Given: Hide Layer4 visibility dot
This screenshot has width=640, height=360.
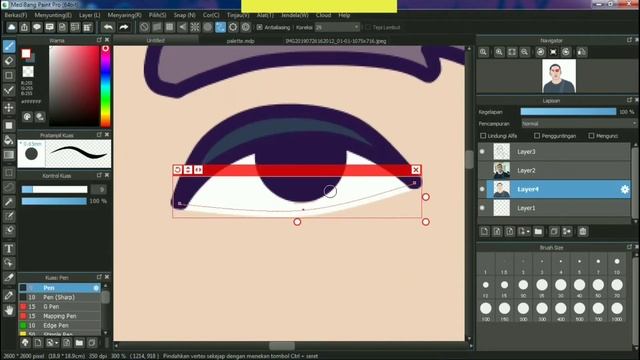Looking at the screenshot, I should [x=482, y=189].
